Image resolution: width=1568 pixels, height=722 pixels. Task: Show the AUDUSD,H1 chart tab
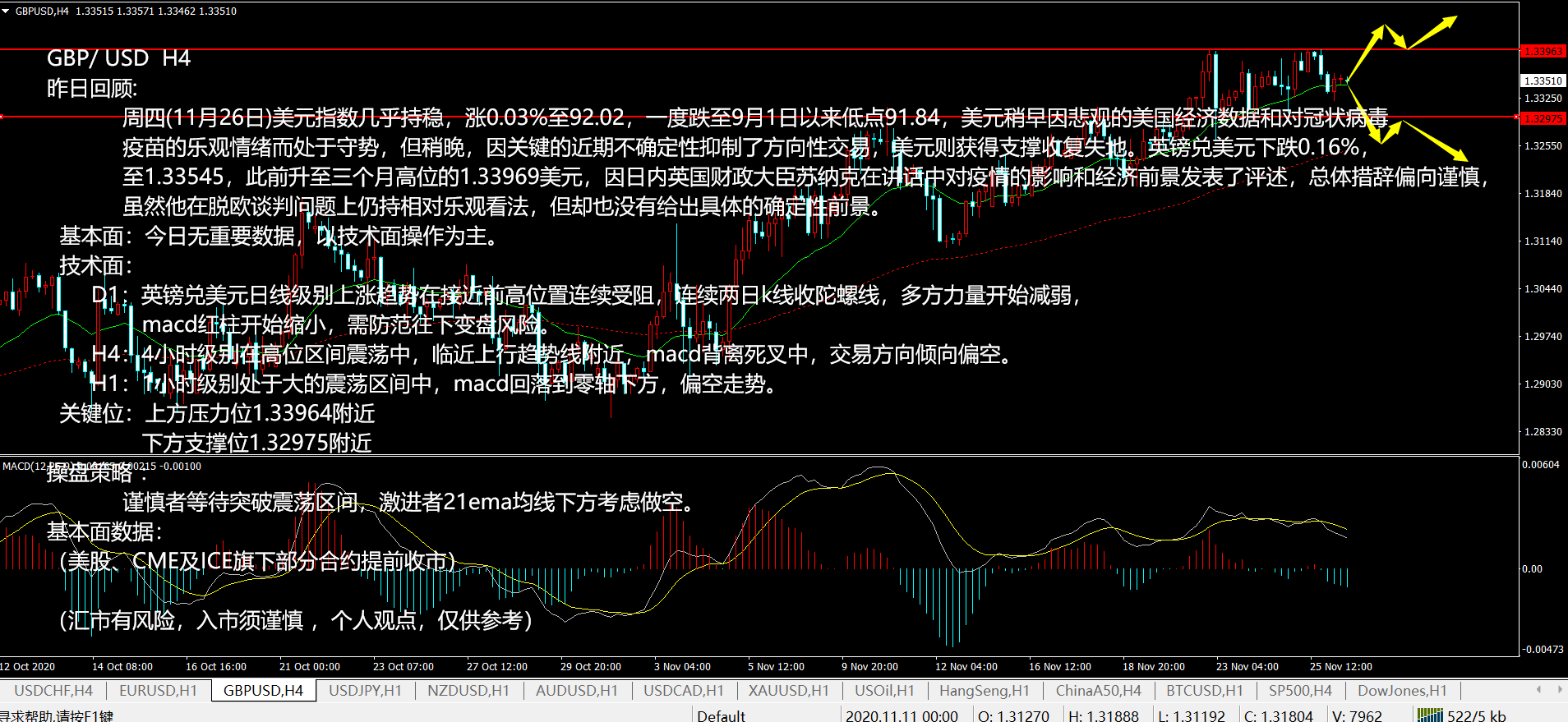pyautogui.click(x=576, y=691)
